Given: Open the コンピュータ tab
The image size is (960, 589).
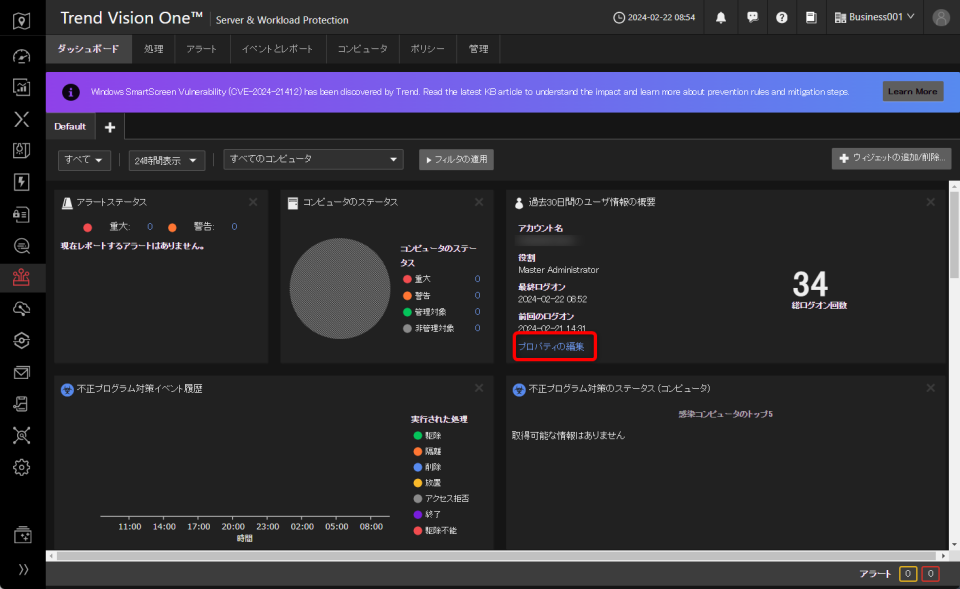Looking at the screenshot, I should pos(362,49).
